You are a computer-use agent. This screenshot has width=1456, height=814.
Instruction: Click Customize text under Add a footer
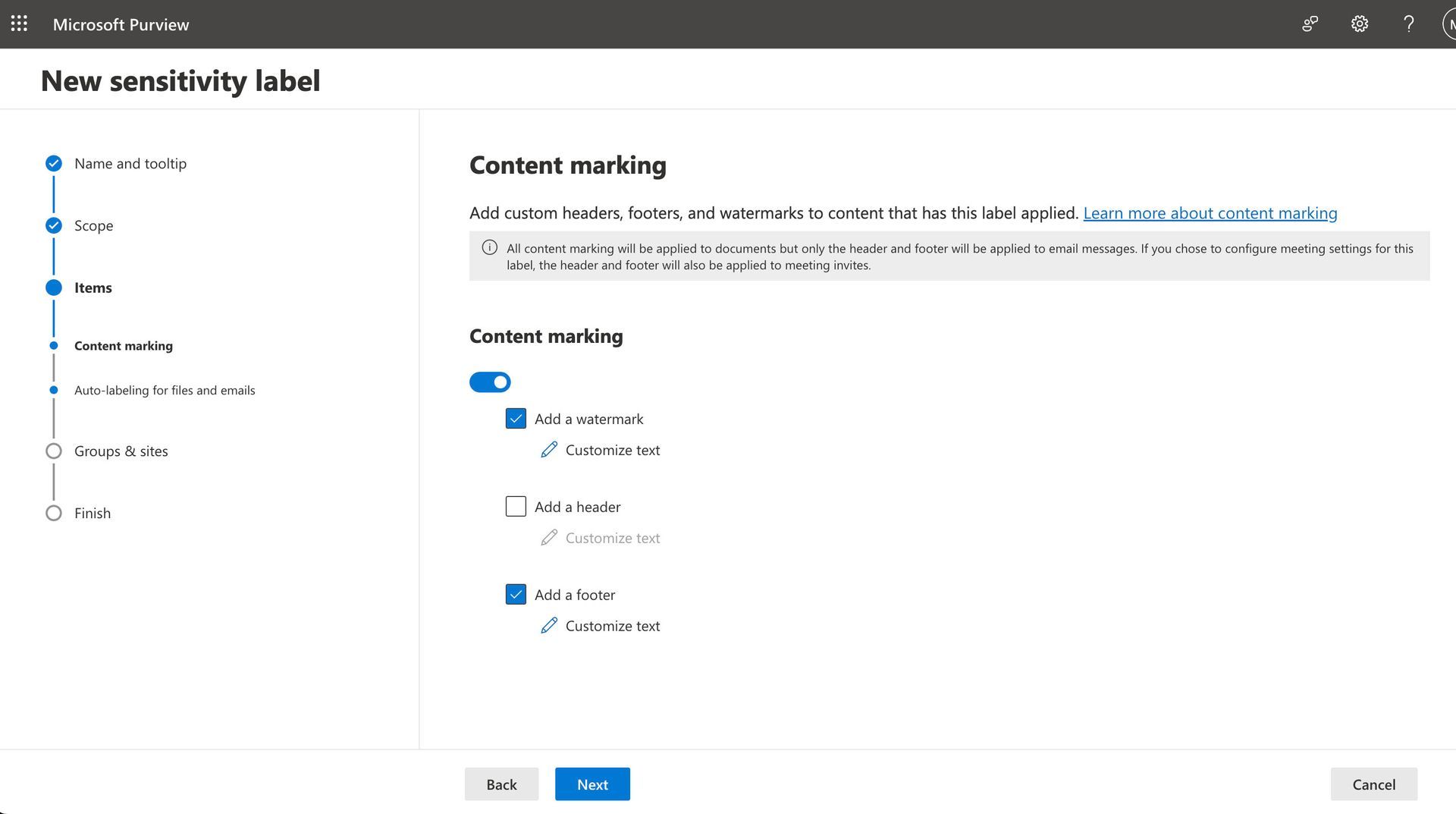tap(613, 625)
